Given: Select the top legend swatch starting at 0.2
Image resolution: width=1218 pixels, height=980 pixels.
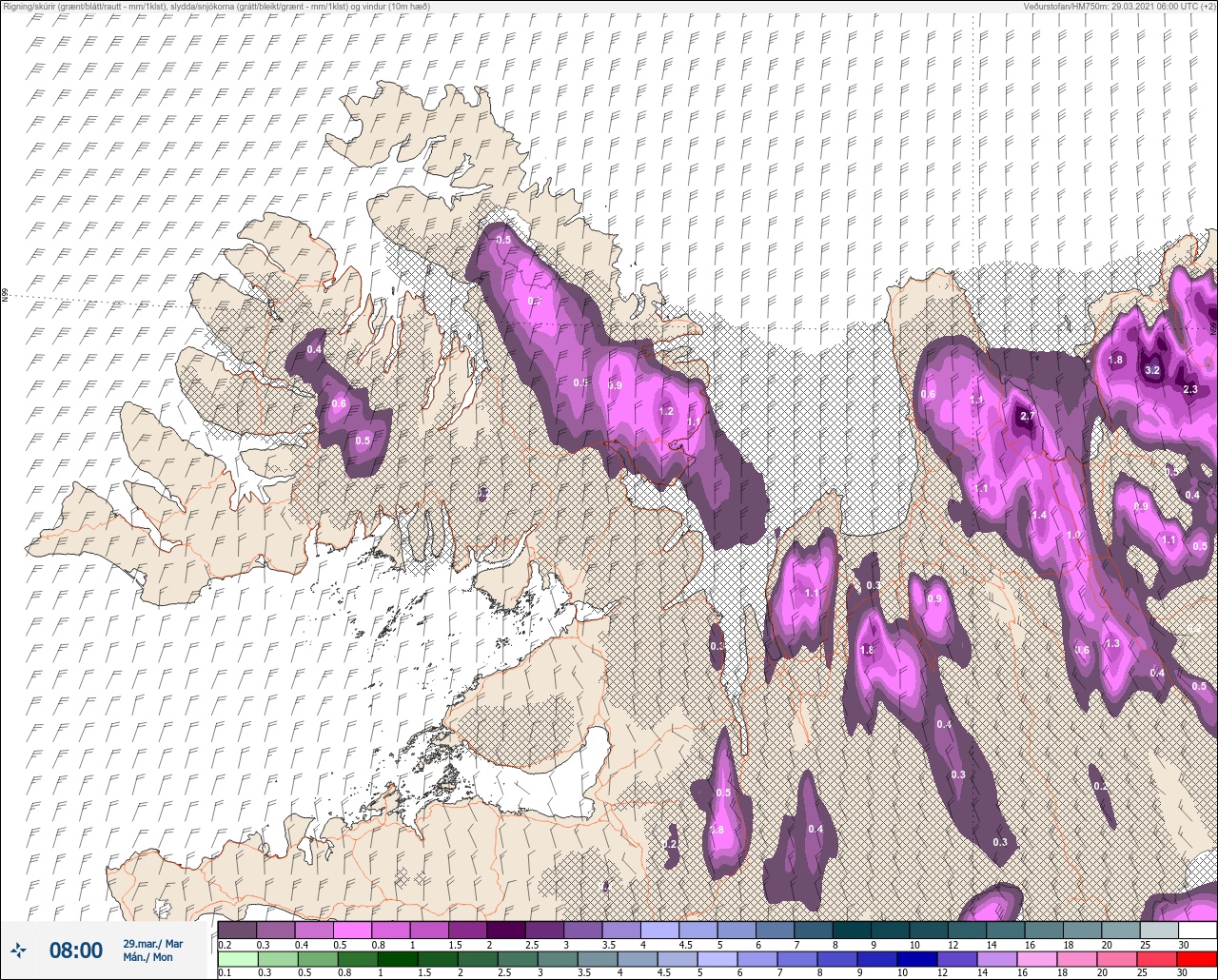Looking at the screenshot, I should point(237,930).
